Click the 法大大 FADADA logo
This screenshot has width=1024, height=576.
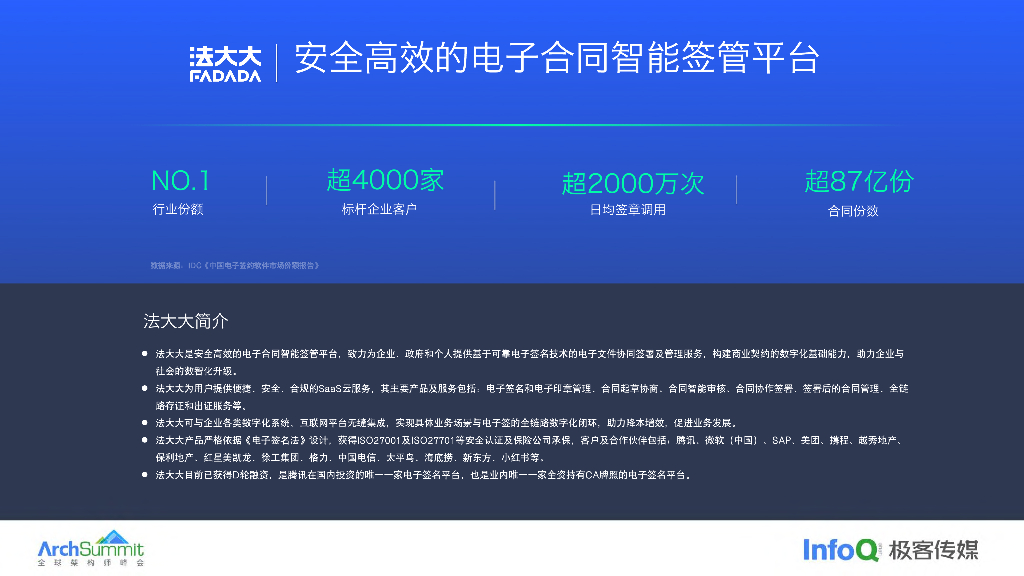(225, 64)
